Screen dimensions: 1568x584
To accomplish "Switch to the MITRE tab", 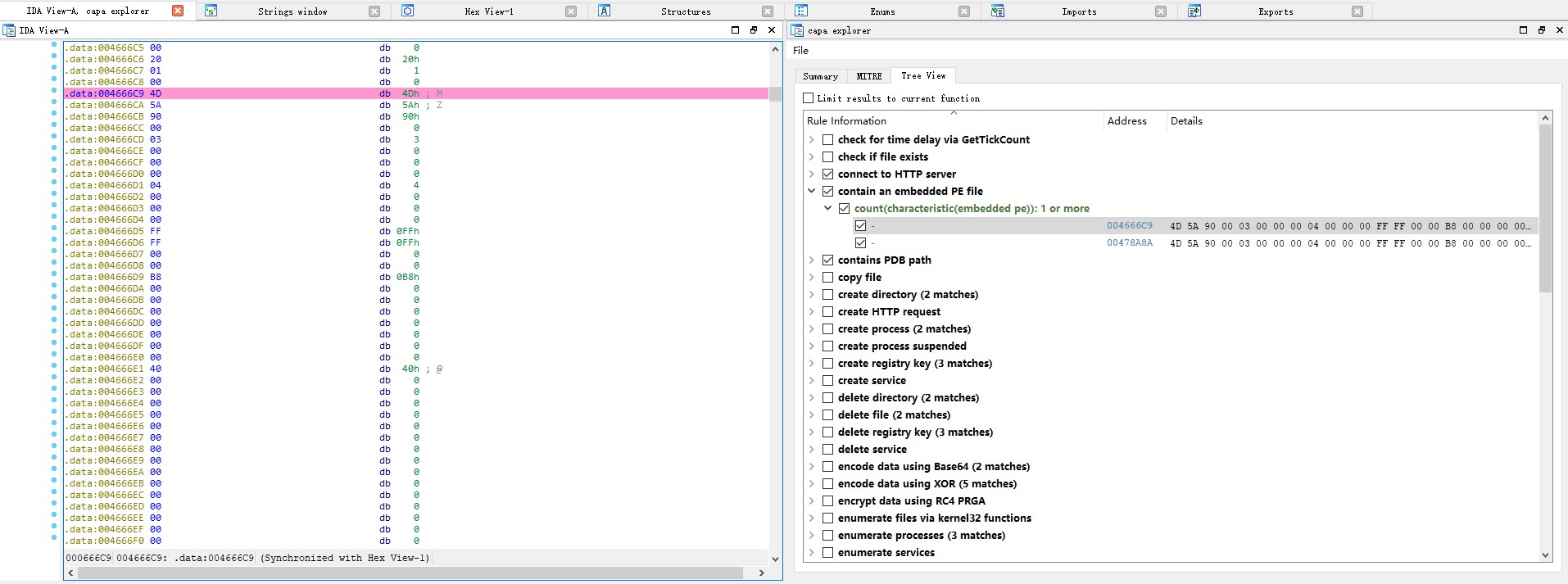I will click(868, 76).
